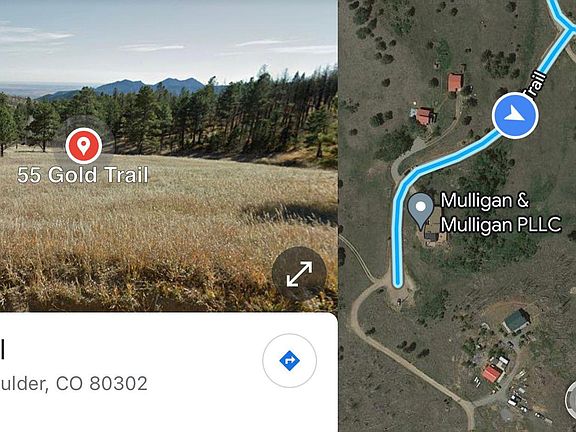
Task: Click the red barn beside the dirt road
Action: tap(492, 374)
